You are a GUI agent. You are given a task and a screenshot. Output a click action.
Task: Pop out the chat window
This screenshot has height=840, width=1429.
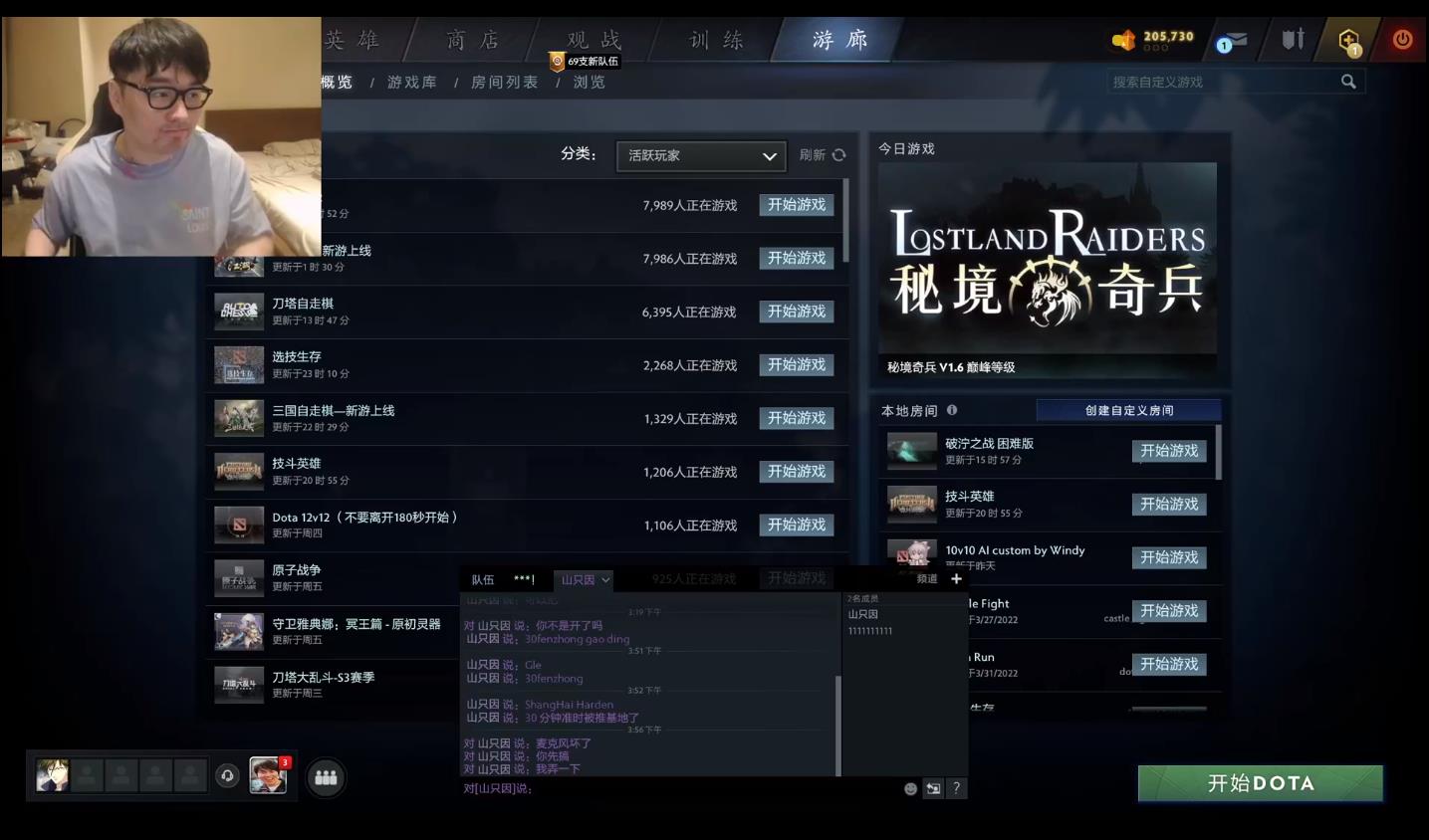tap(933, 788)
